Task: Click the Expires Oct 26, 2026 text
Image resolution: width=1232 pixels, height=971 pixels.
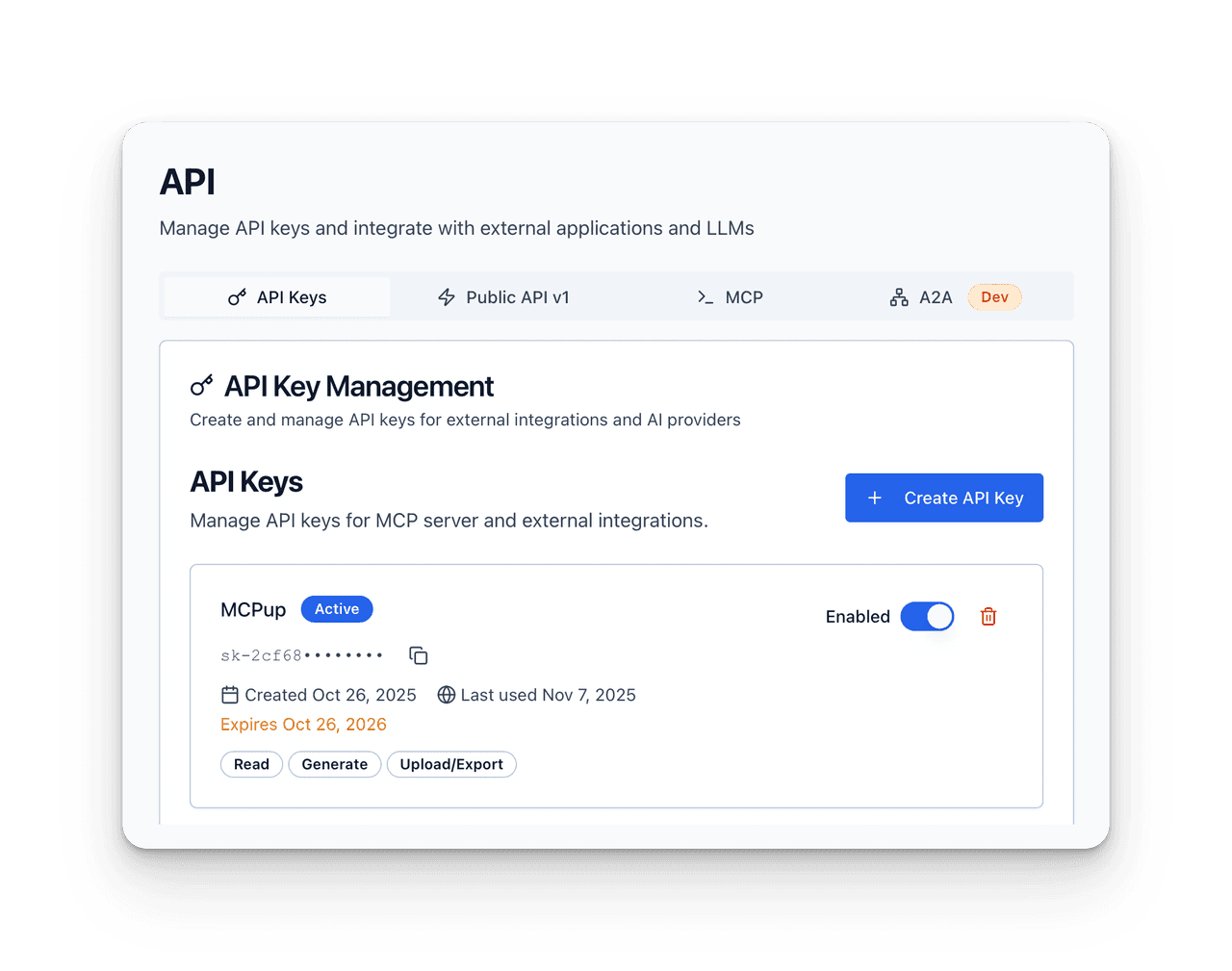Action: (x=303, y=724)
